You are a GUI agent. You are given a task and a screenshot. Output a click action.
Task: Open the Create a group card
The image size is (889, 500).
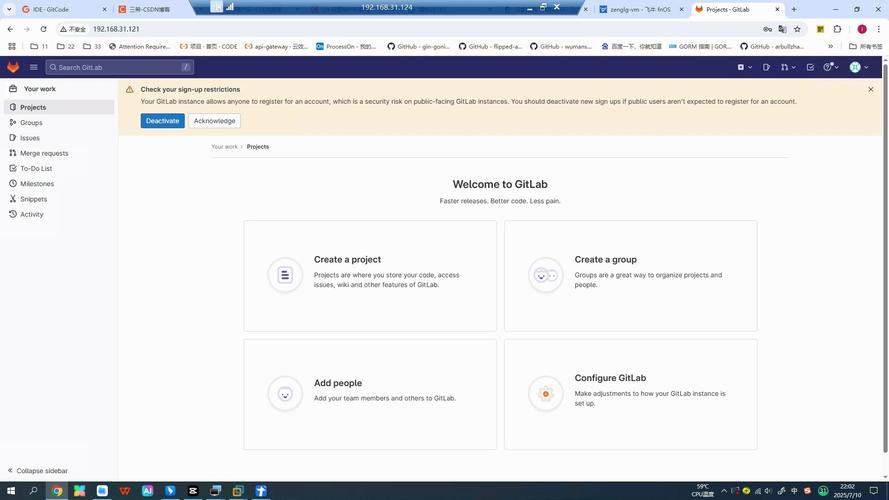(630, 276)
